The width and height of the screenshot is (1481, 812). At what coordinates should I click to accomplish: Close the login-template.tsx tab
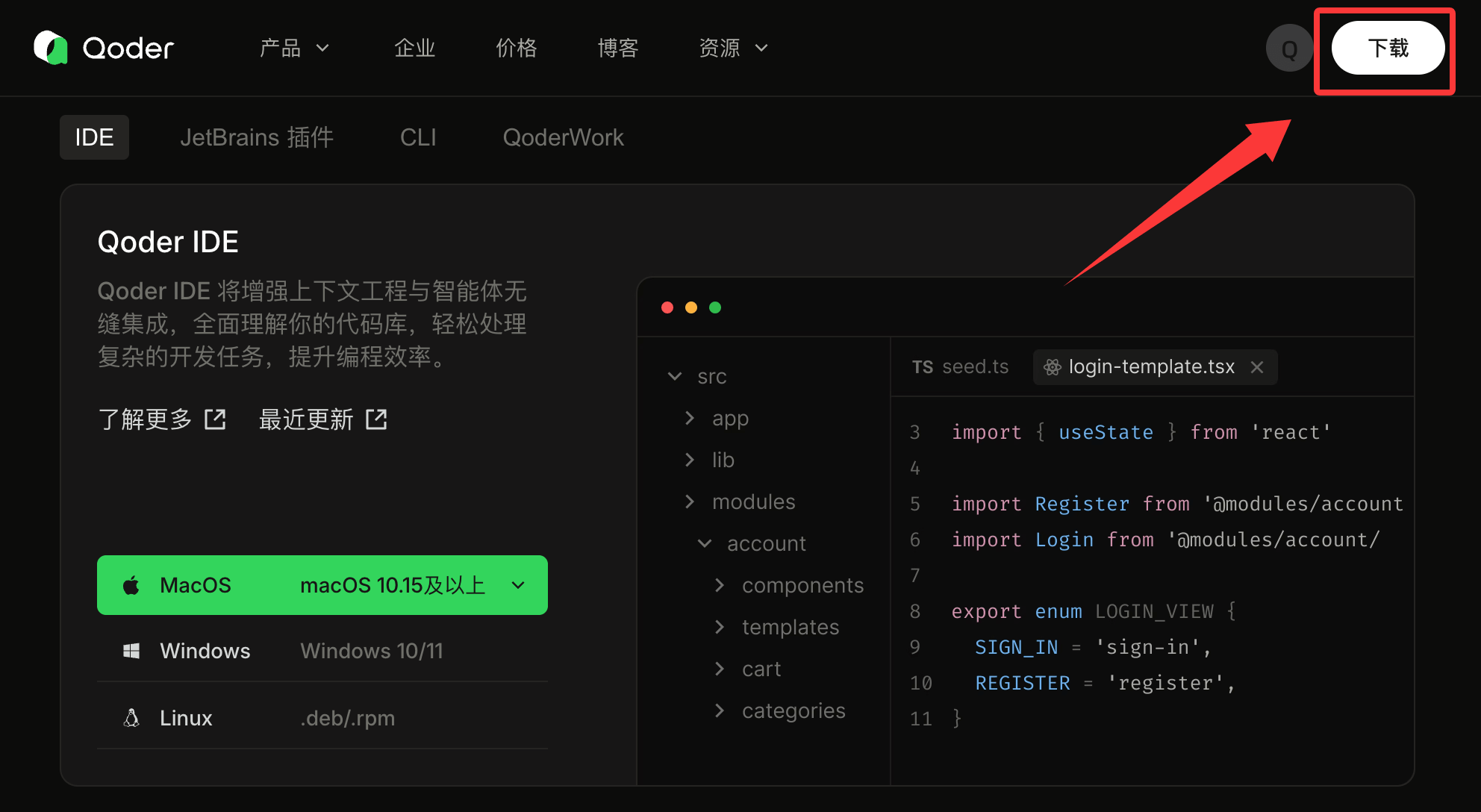click(1257, 367)
